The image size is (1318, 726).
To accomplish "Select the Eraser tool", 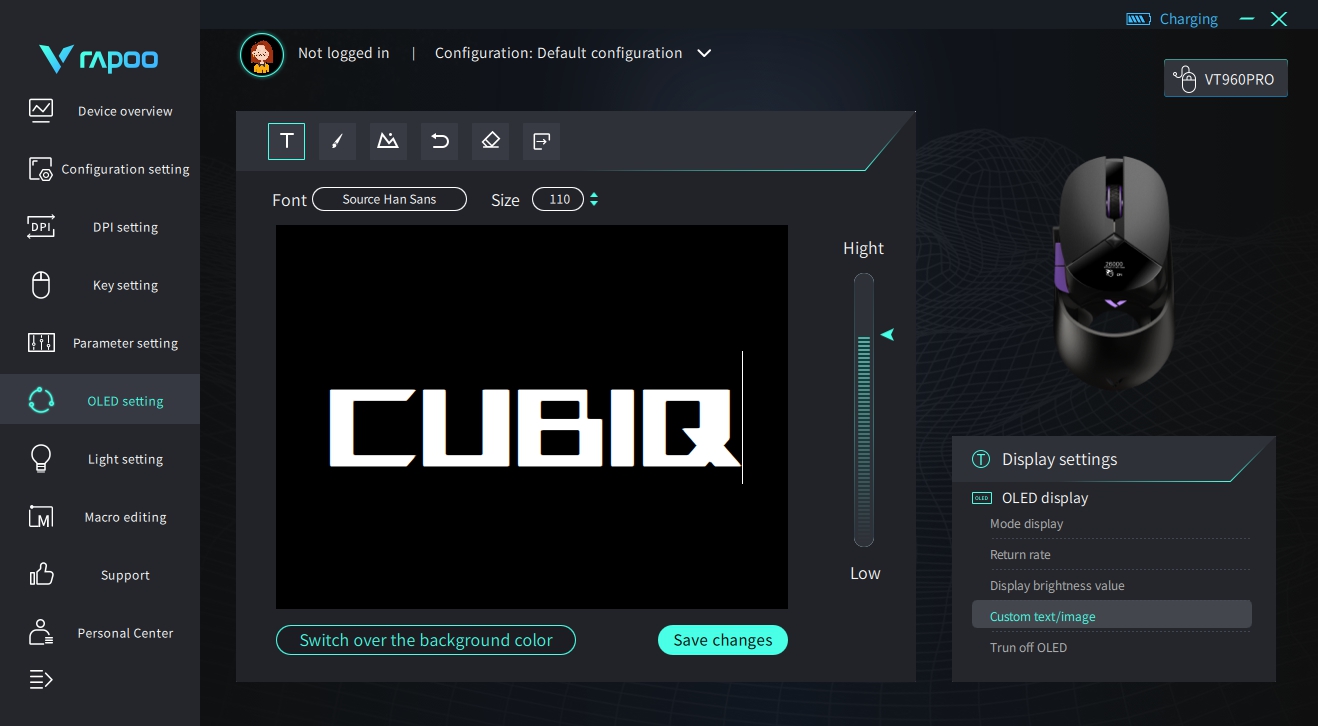I will (x=490, y=141).
